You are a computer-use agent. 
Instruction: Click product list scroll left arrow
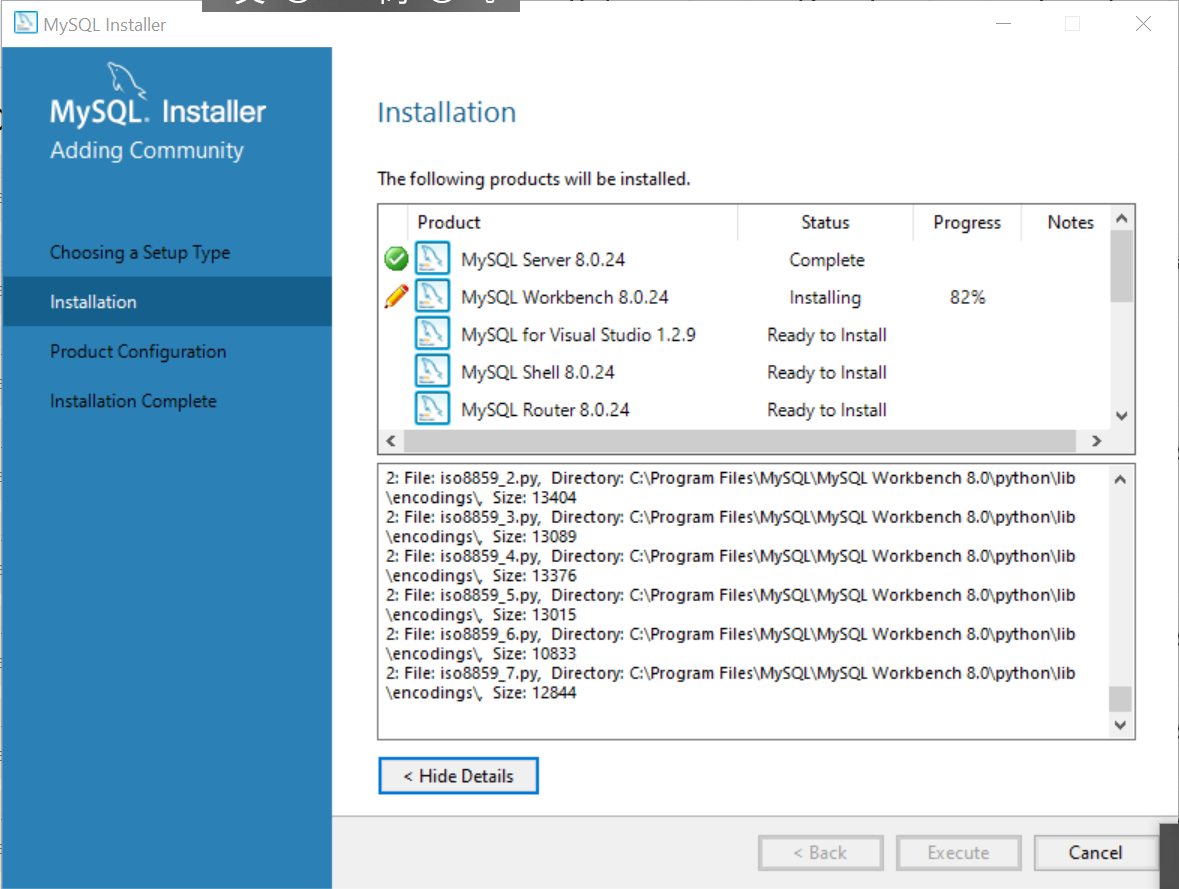(x=391, y=441)
